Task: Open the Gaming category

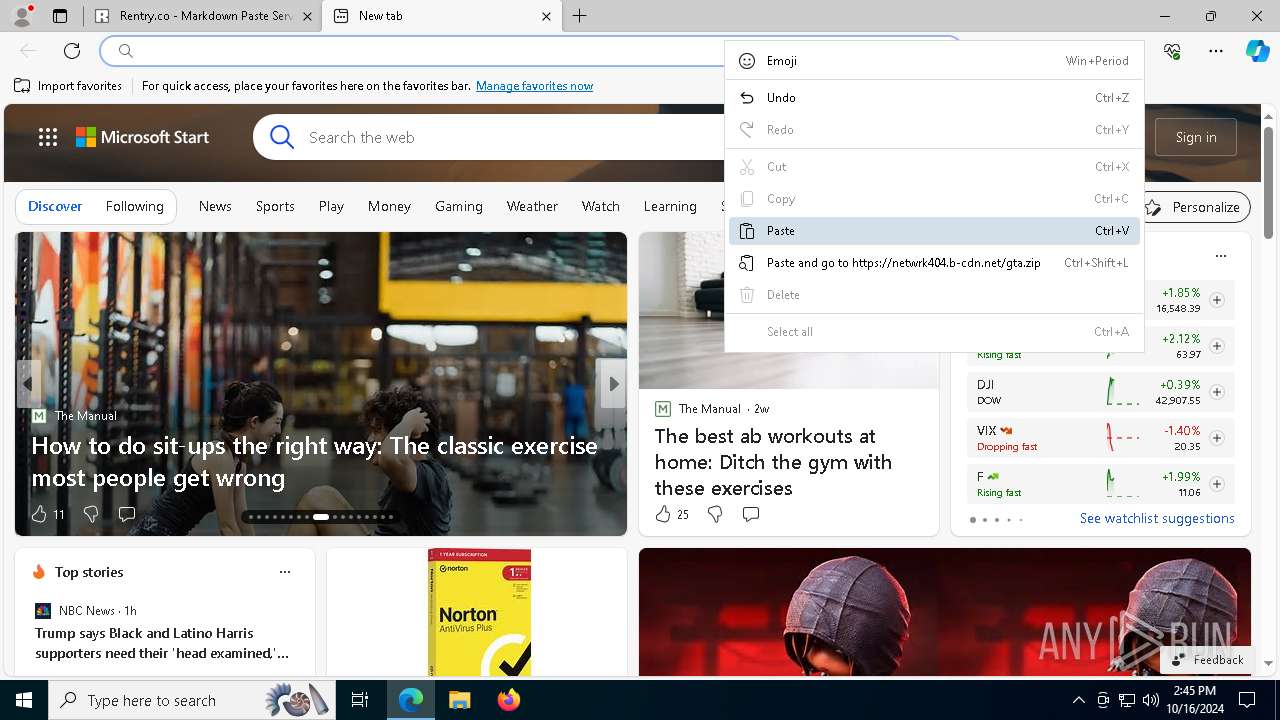Action: pos(459,206)
